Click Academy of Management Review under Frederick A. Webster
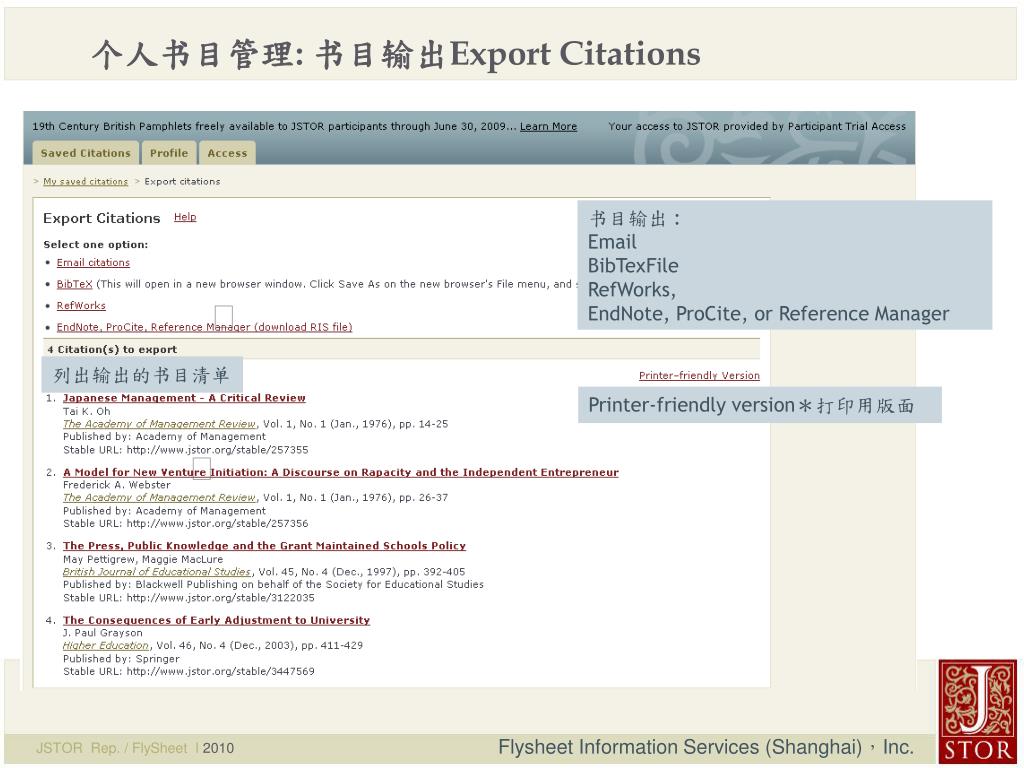1024x768 pixels. 159,498
